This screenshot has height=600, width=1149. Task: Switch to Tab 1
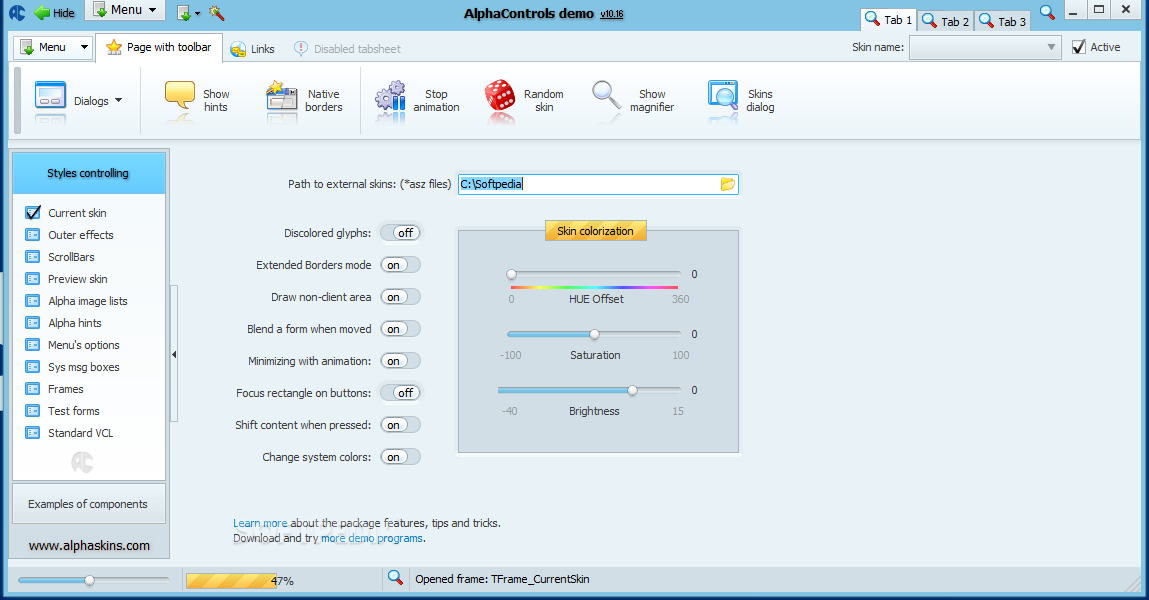point(887,20)
